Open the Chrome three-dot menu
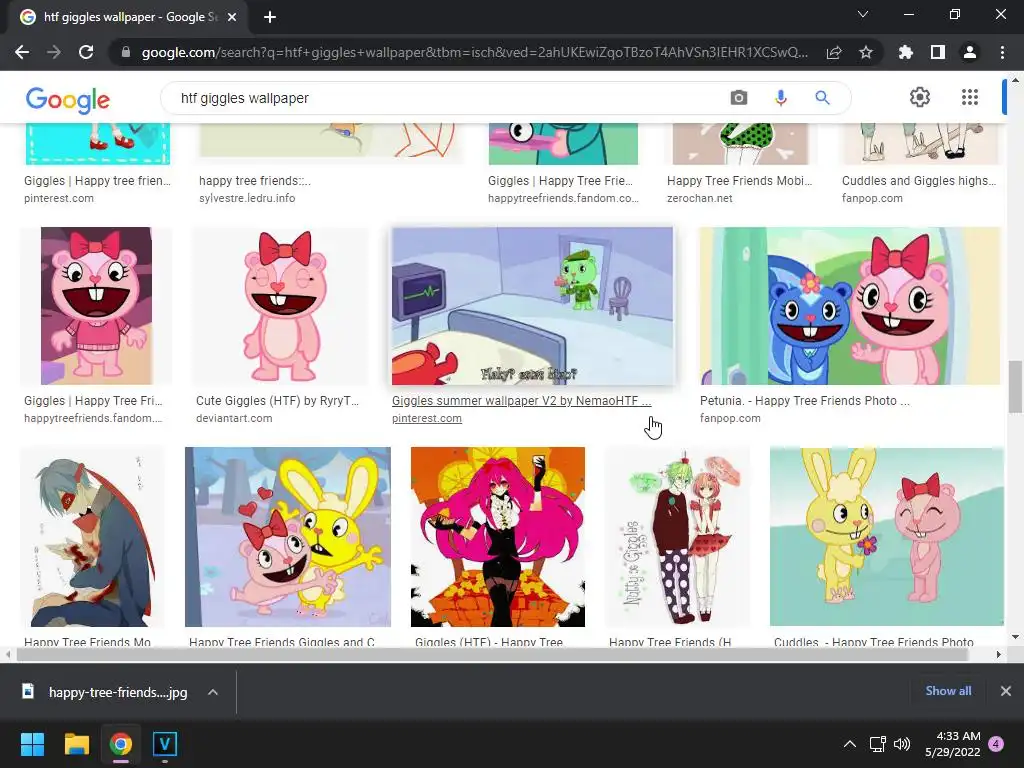This screenshot has width=1024, height=768. click(1002, 52)
